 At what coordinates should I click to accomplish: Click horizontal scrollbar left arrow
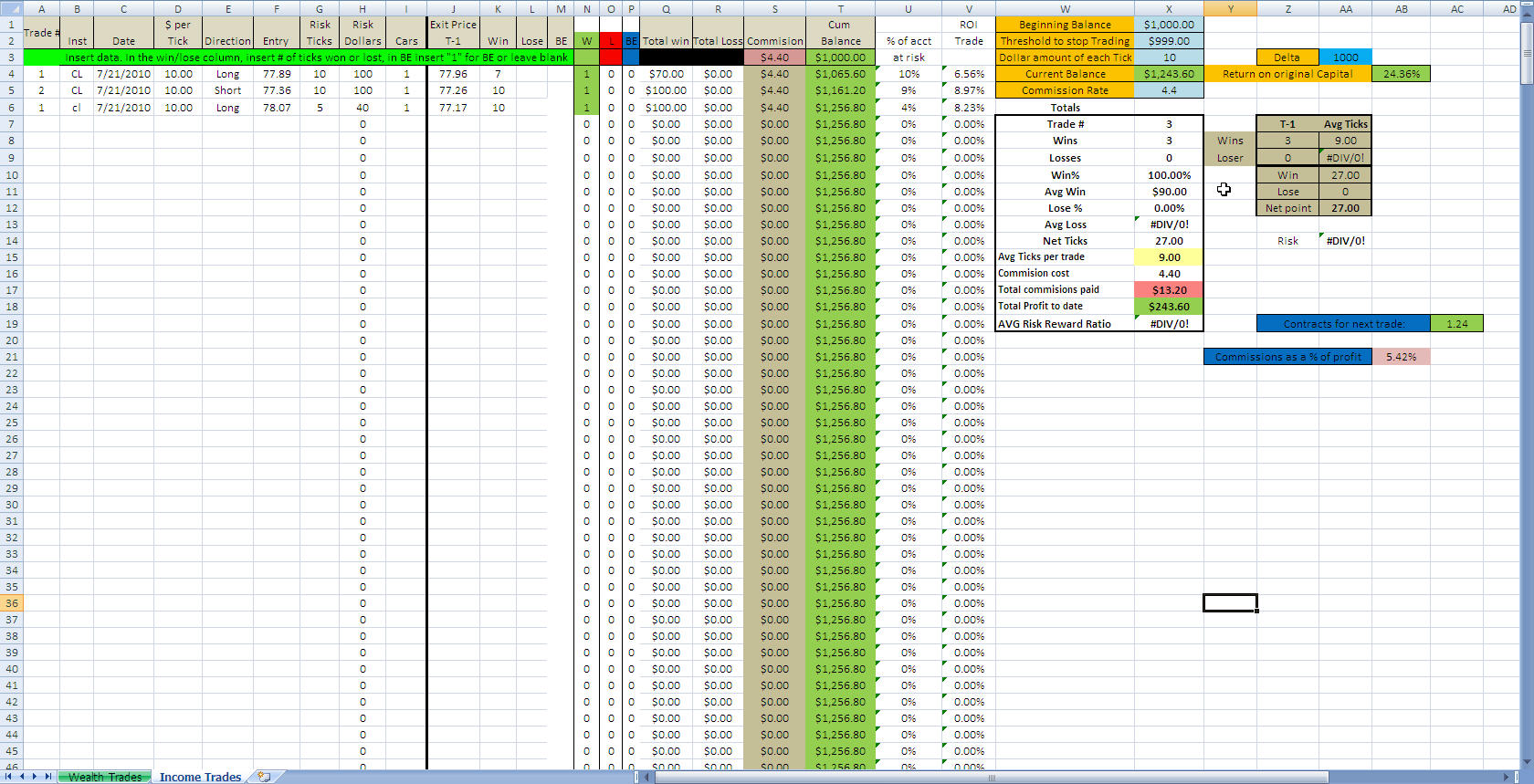pyautogui.click(x=648, y=778)
